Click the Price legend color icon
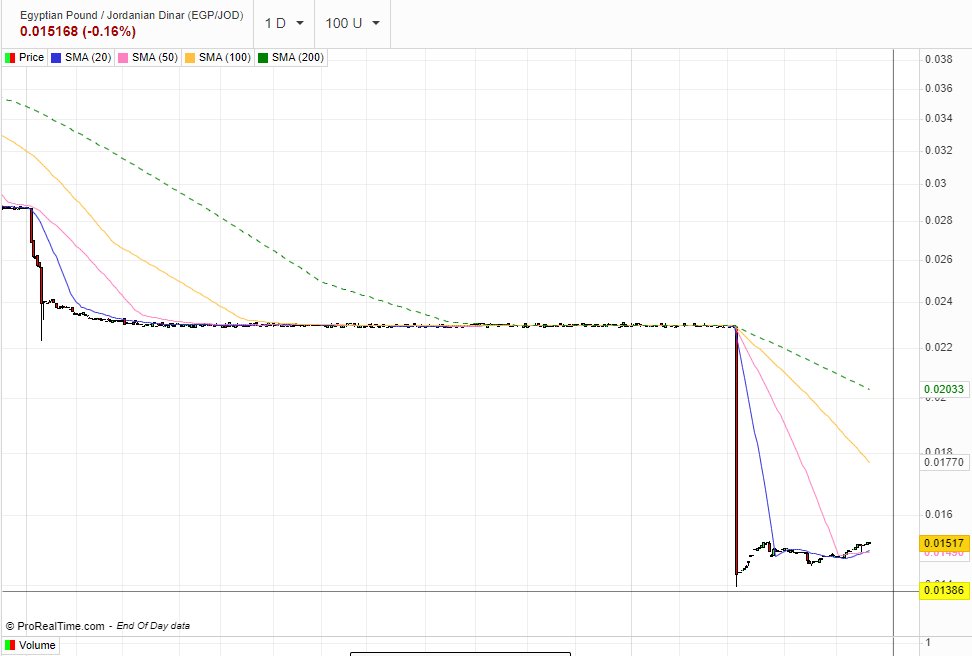Image resolution: width=972 pixels, height=656 pixels. click(x=10, y=58)
